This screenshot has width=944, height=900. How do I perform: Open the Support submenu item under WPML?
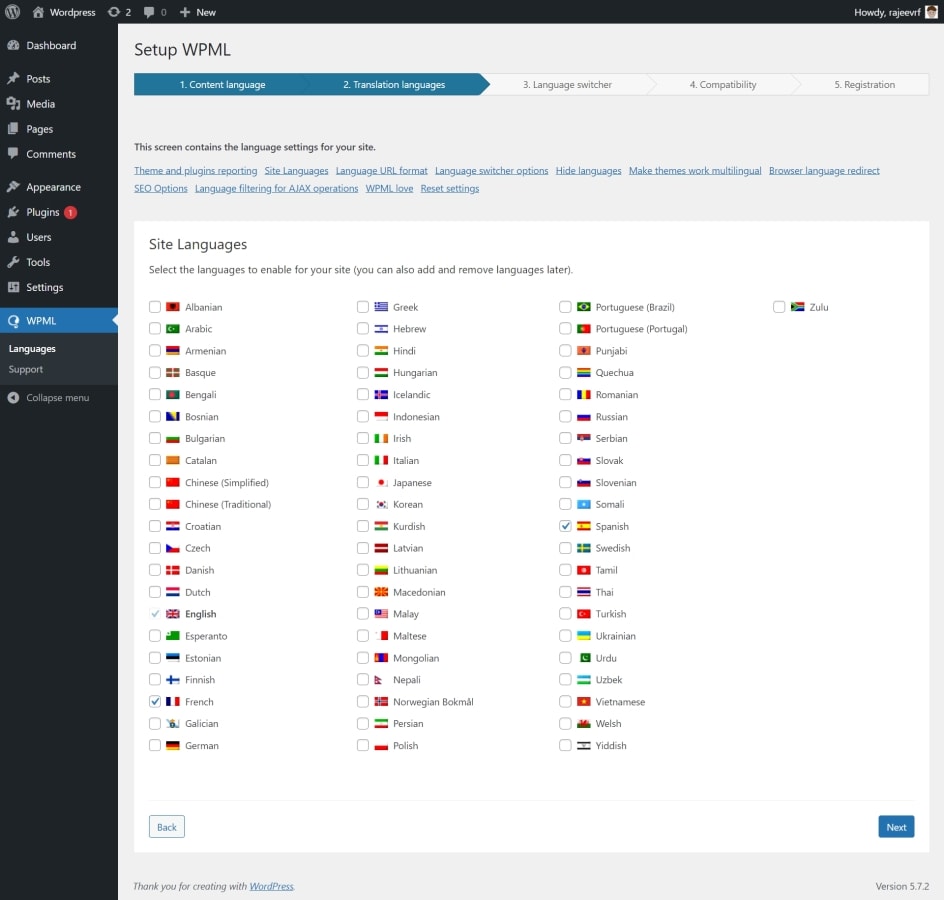point(26,369)
